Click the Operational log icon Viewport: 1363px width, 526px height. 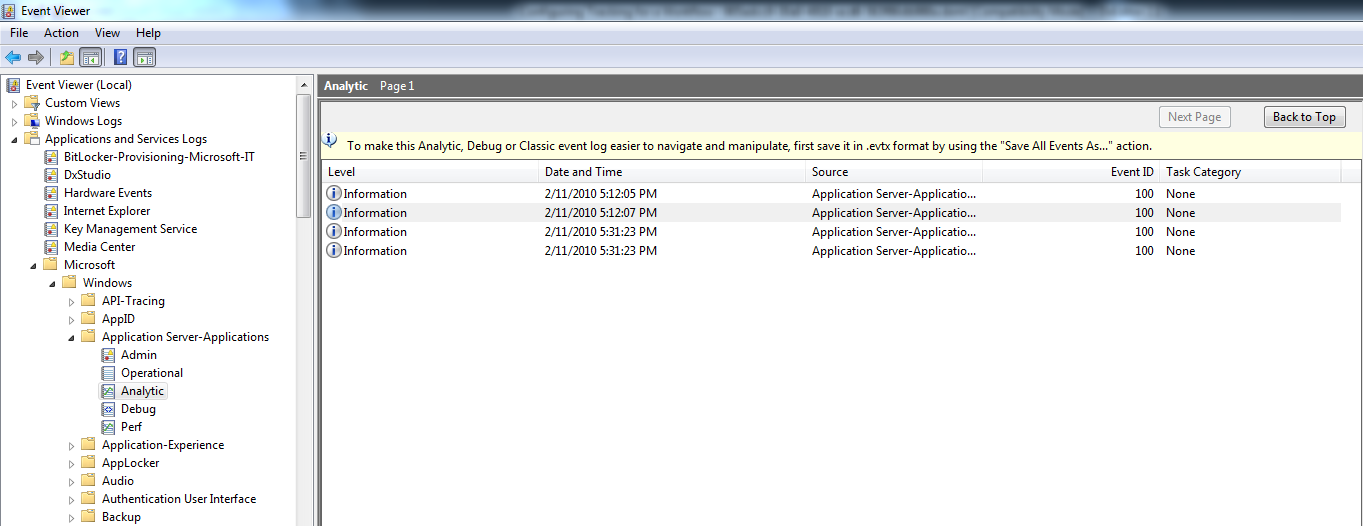pos(108,373)
